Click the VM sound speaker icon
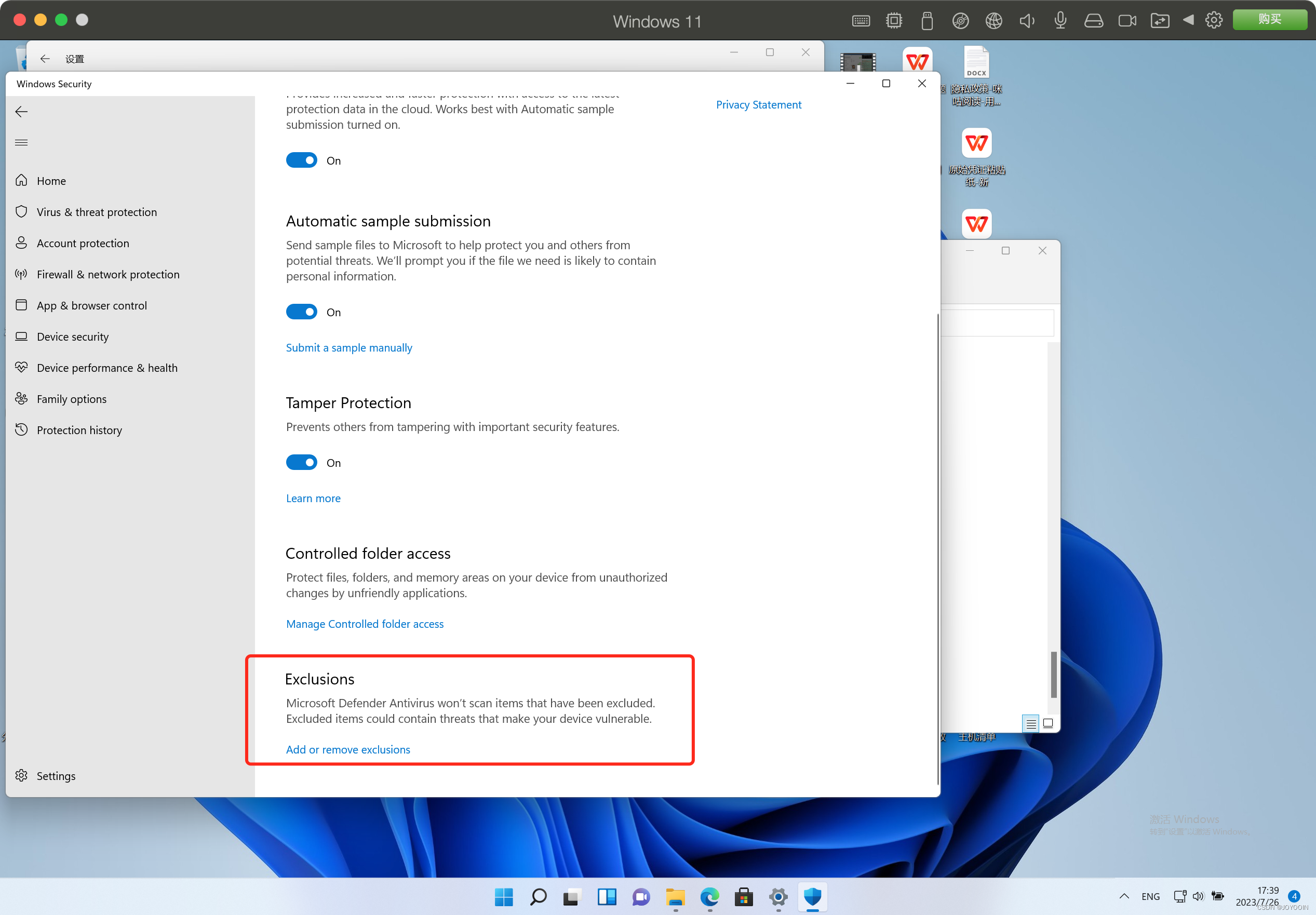 coord(1027,21)
